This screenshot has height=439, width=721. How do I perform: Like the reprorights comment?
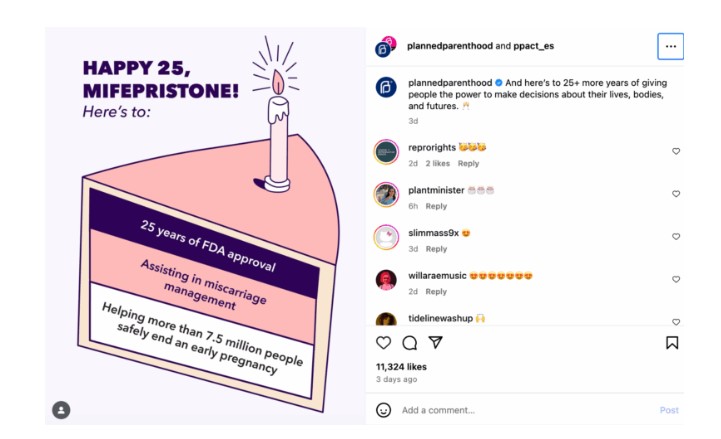(676, 151)
